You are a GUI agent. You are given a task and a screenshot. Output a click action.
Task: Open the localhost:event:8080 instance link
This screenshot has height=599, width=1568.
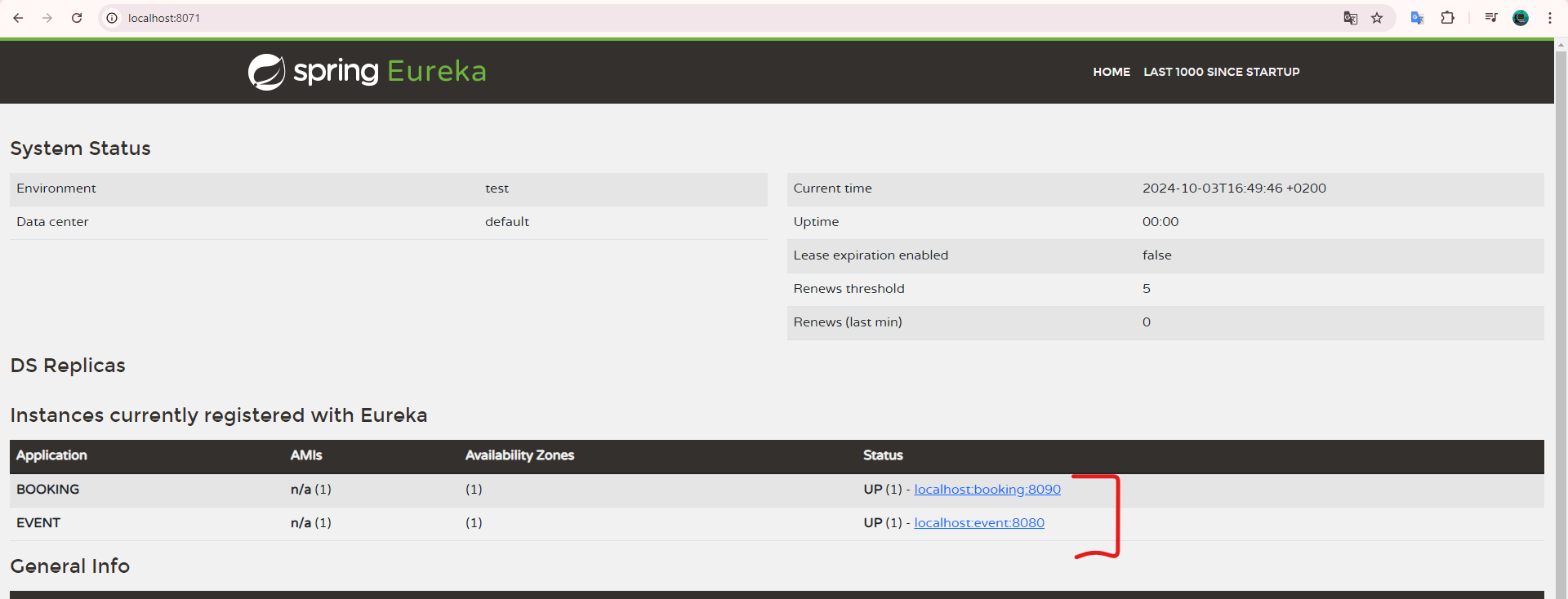979,523
